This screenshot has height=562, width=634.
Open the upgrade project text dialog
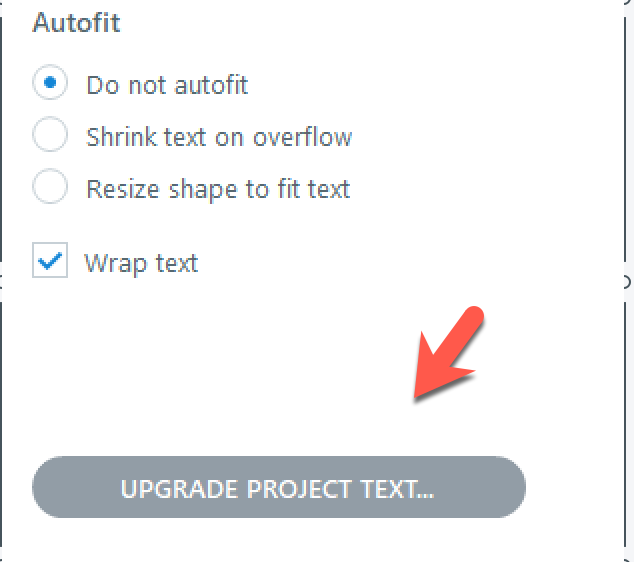pos(279,488)
